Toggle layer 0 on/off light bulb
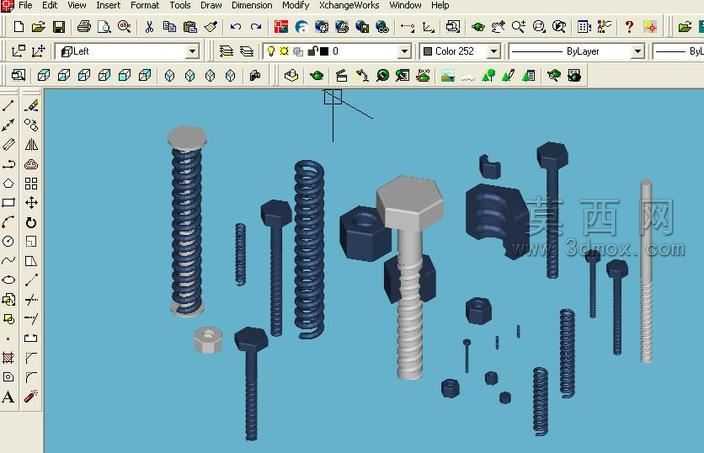 [271, 51]
